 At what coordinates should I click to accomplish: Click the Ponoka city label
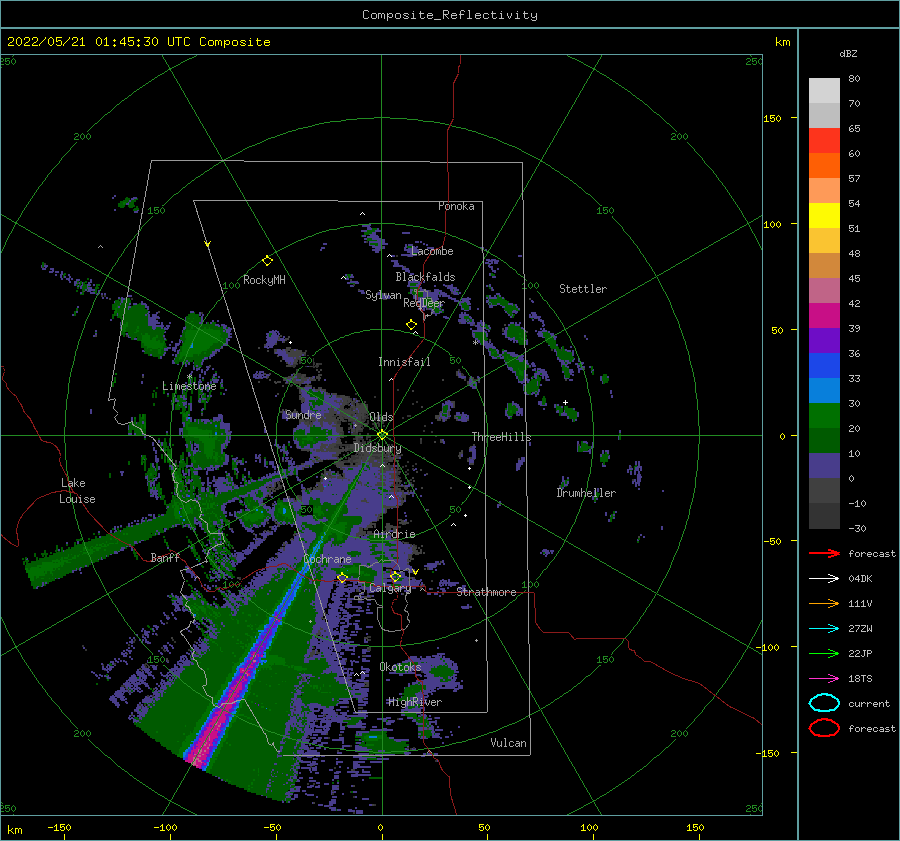pyautogui.click(x=456, y=206)
